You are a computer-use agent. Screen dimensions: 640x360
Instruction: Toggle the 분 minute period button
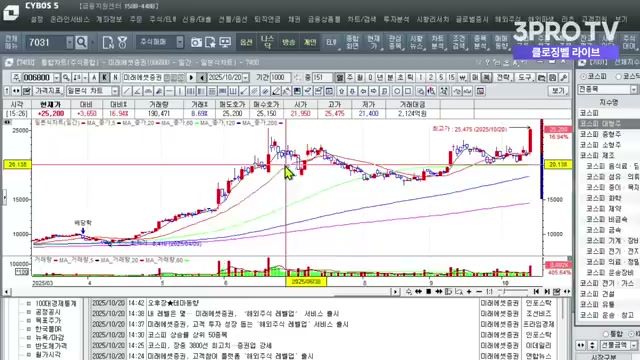click(x=390, y=77)
